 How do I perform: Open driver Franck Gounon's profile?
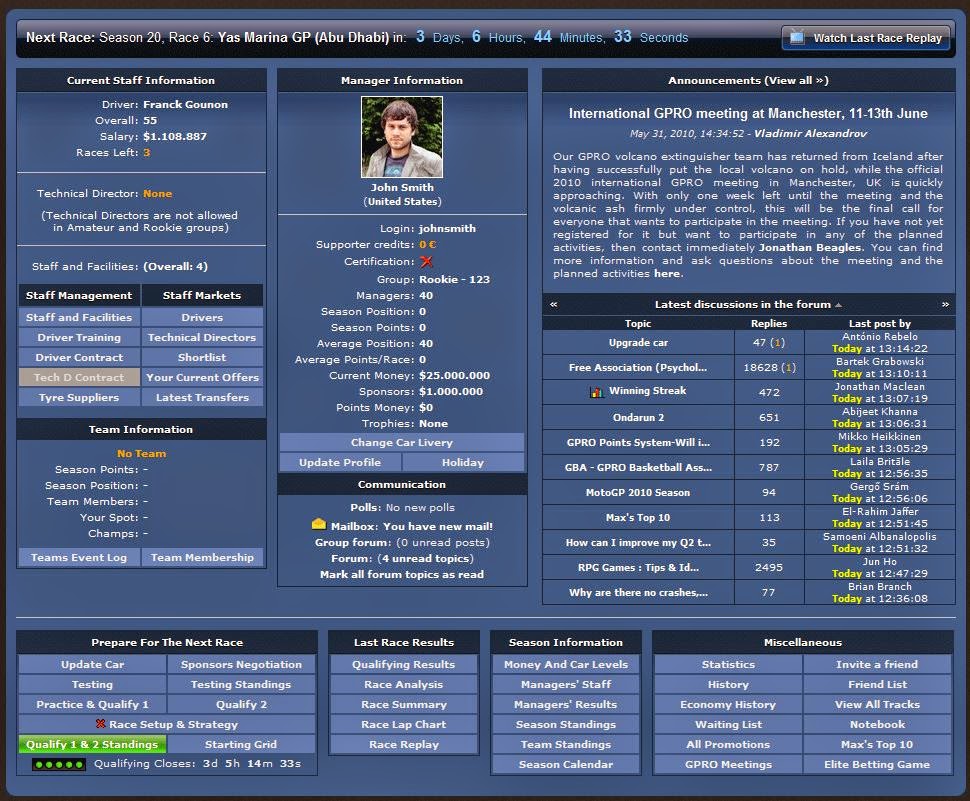[x=186, y=105]
